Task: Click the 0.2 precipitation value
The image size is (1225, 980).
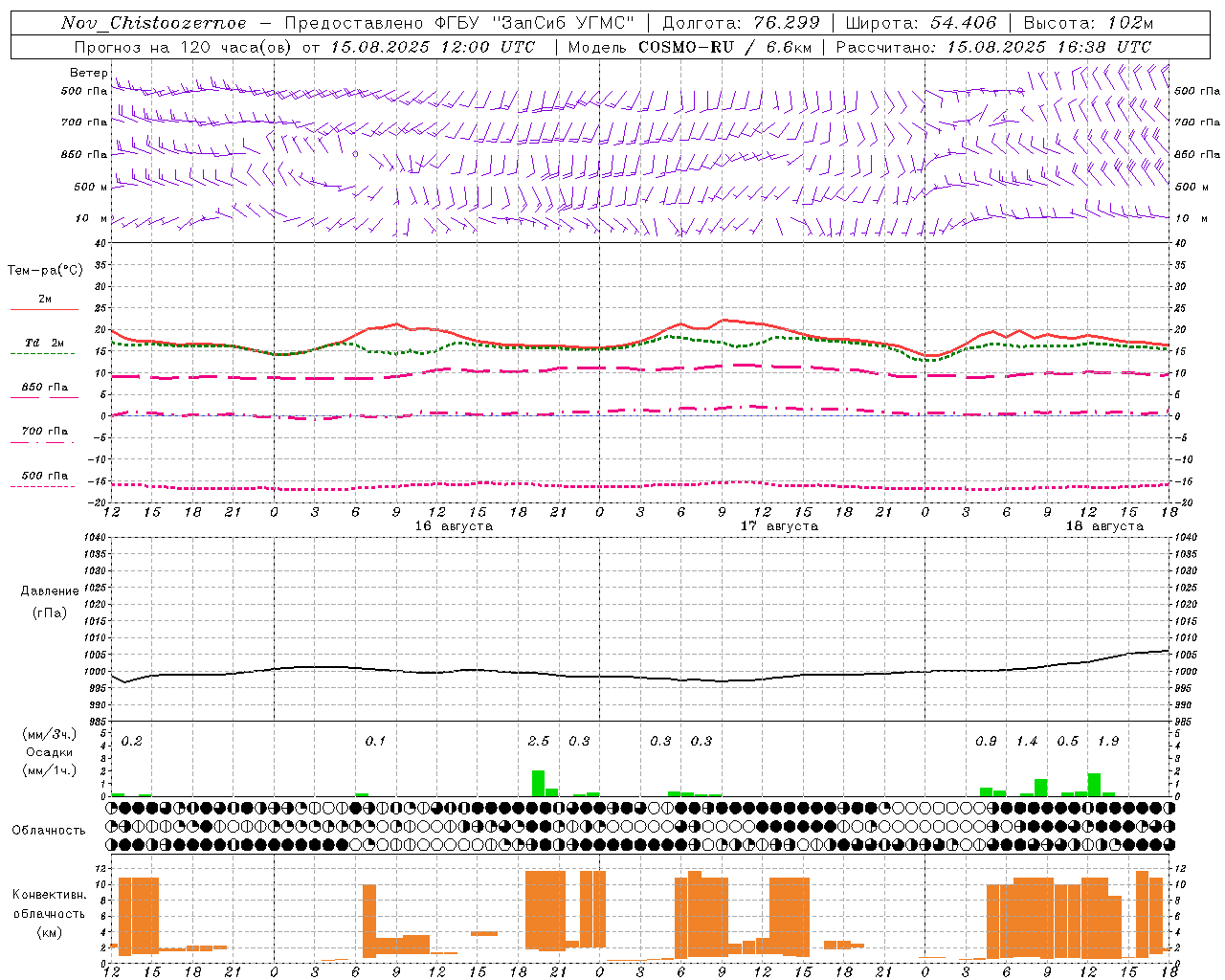Action: [x=132, y=742]
